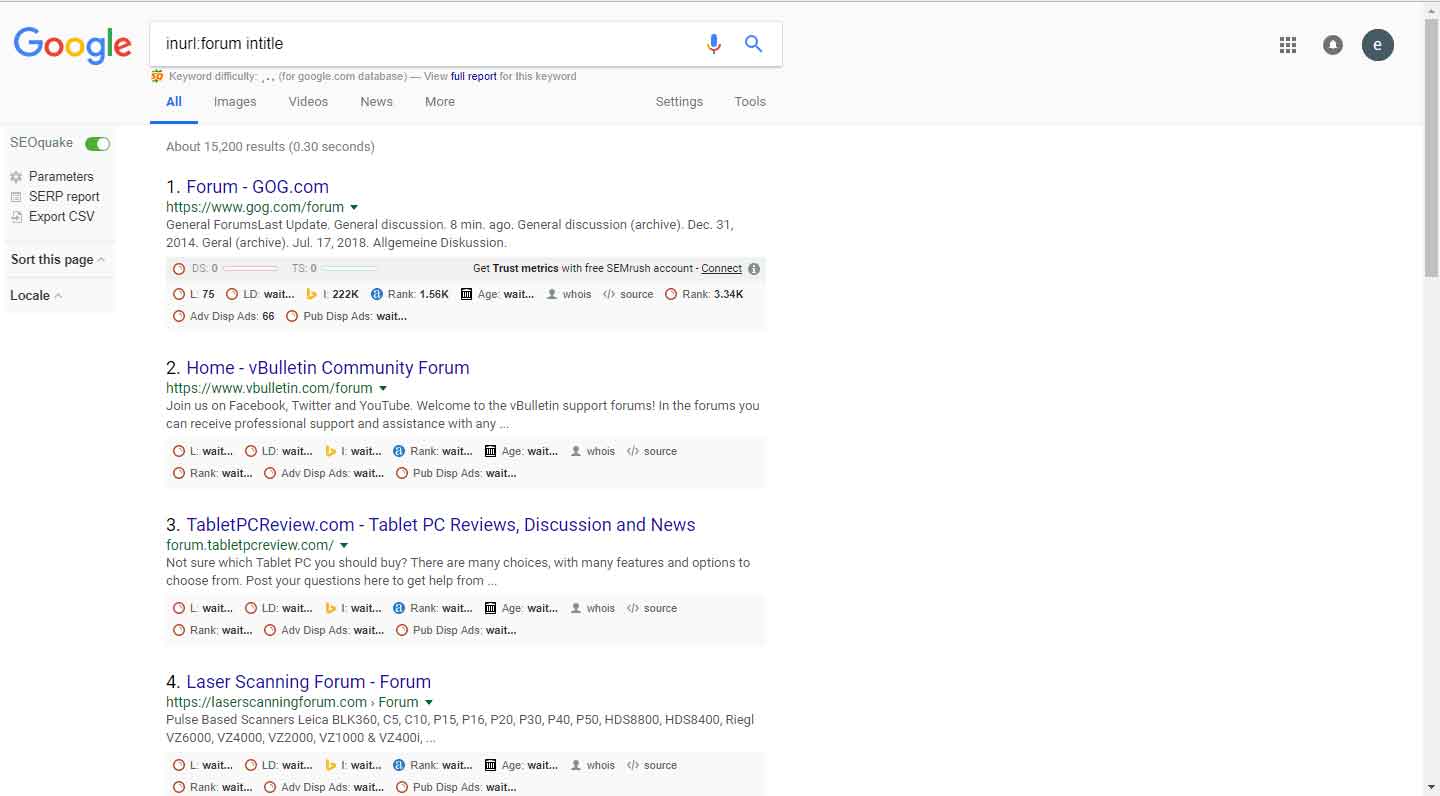The image size is (1440, 796).
Task: Click whois icon under GOG.com result
Action: pos(552,295)
